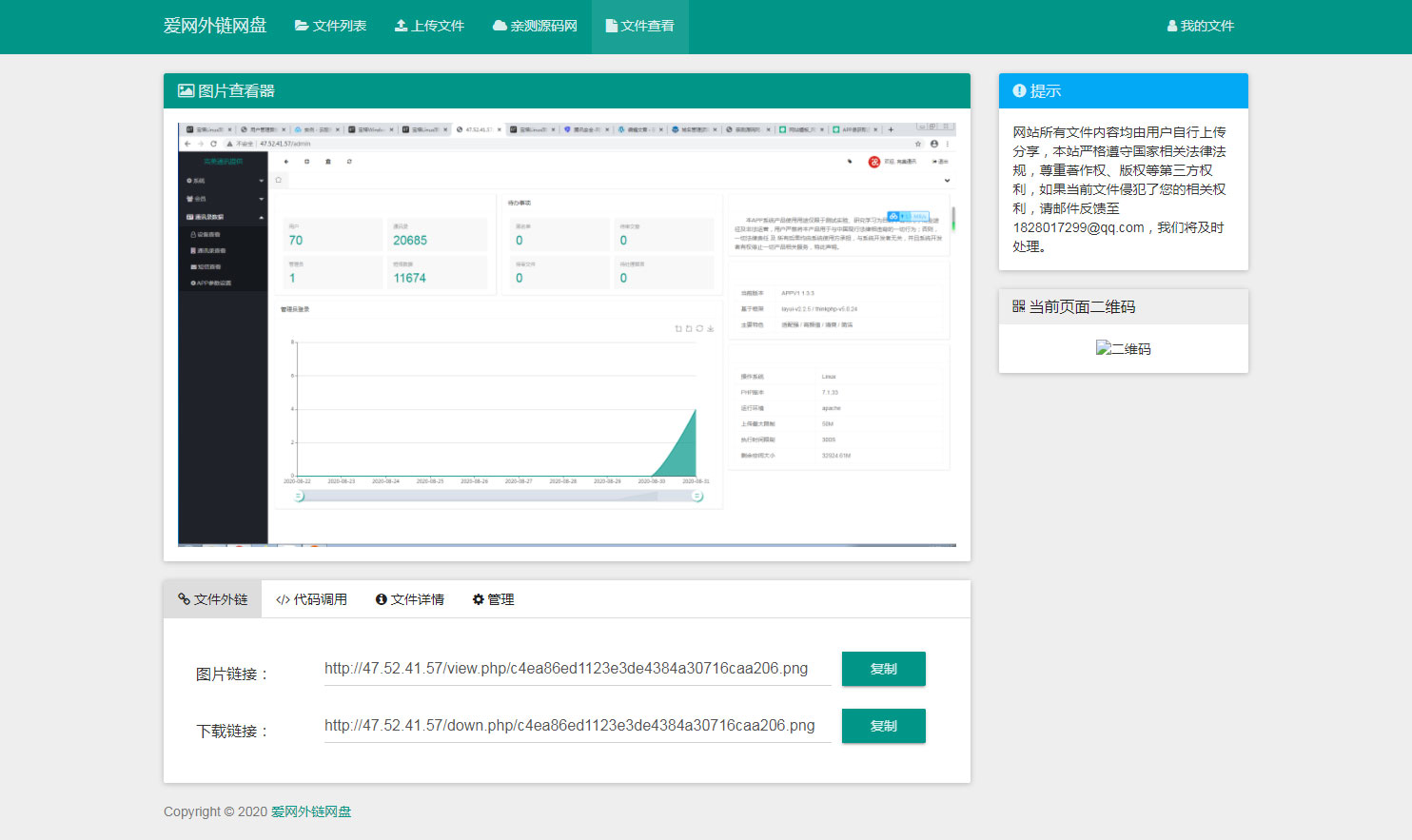Screen dimensions: 1412x840
Task: Click the link icon on 文件外链 tab
Action: [x=183, y=599]
